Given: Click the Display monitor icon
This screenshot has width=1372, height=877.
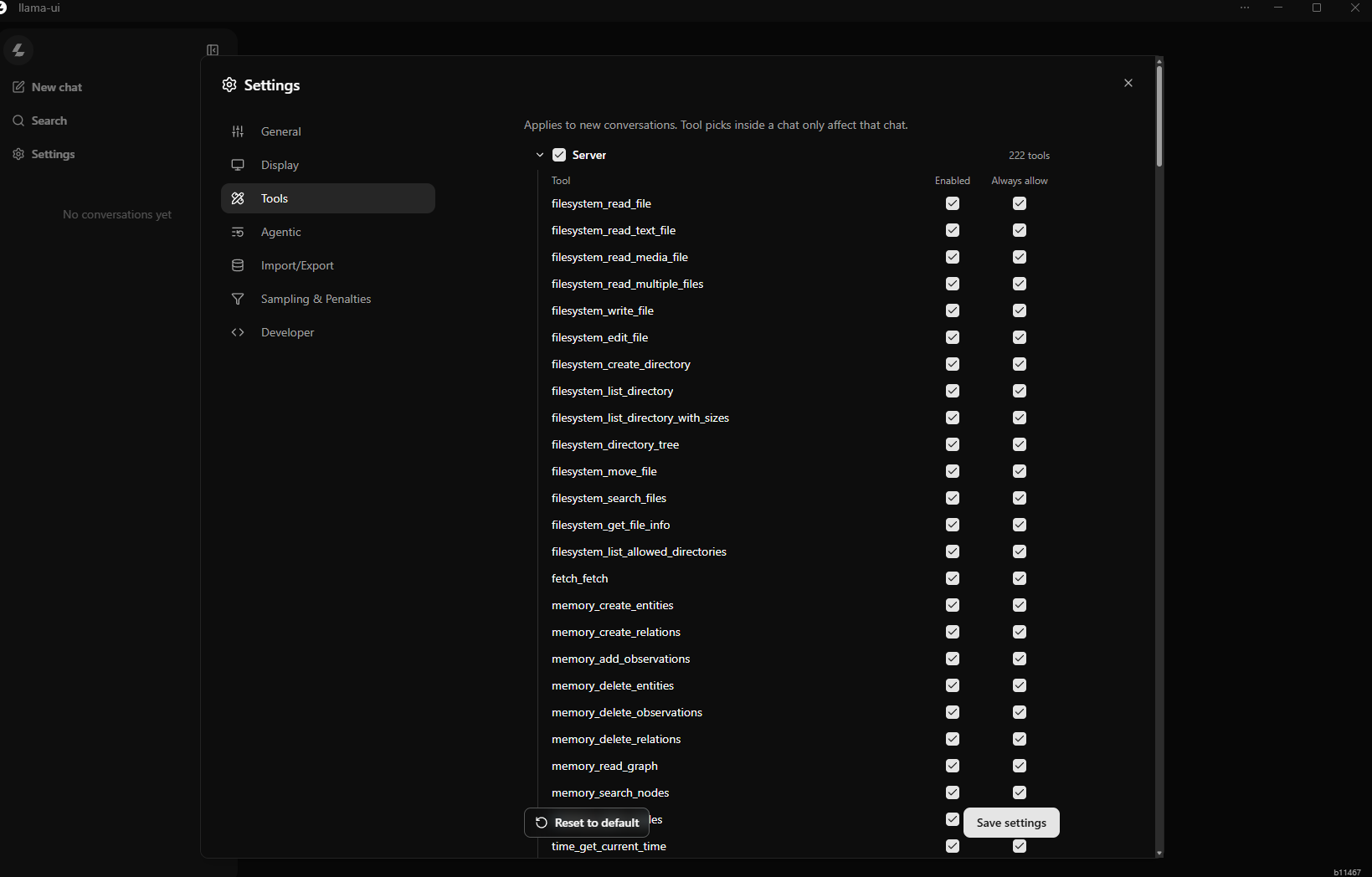Looking at the screenshot, I should tap(238, 165).
